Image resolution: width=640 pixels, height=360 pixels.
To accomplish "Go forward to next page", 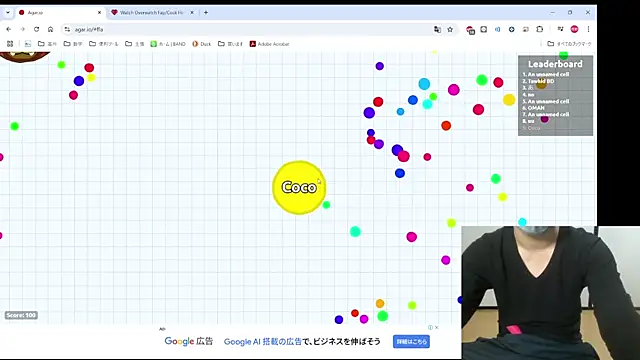I will [22, 29].
